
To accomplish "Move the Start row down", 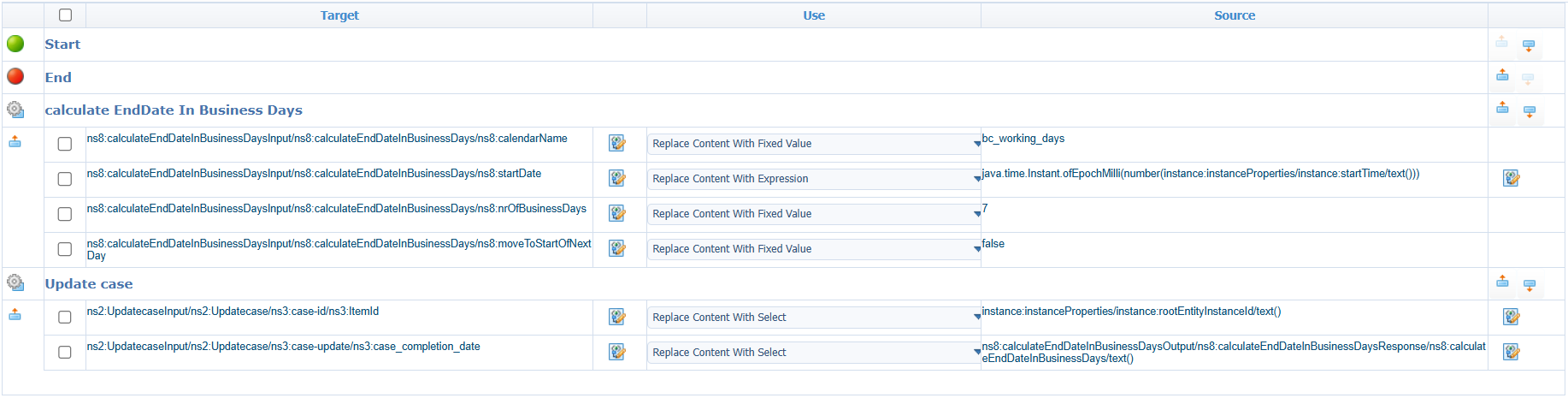I will 1529,45.
